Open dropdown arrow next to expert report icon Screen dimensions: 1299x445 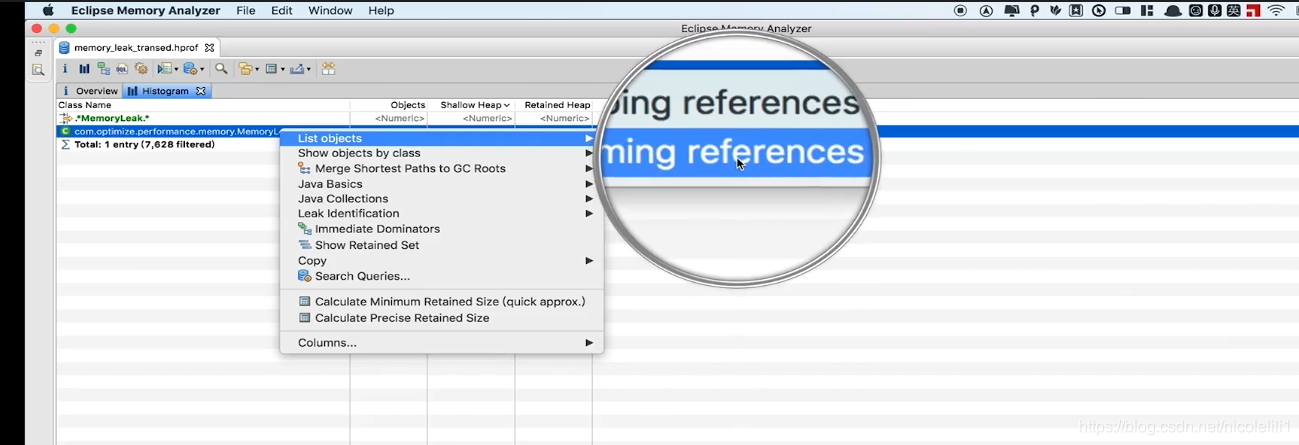click(x=176, y=70)
